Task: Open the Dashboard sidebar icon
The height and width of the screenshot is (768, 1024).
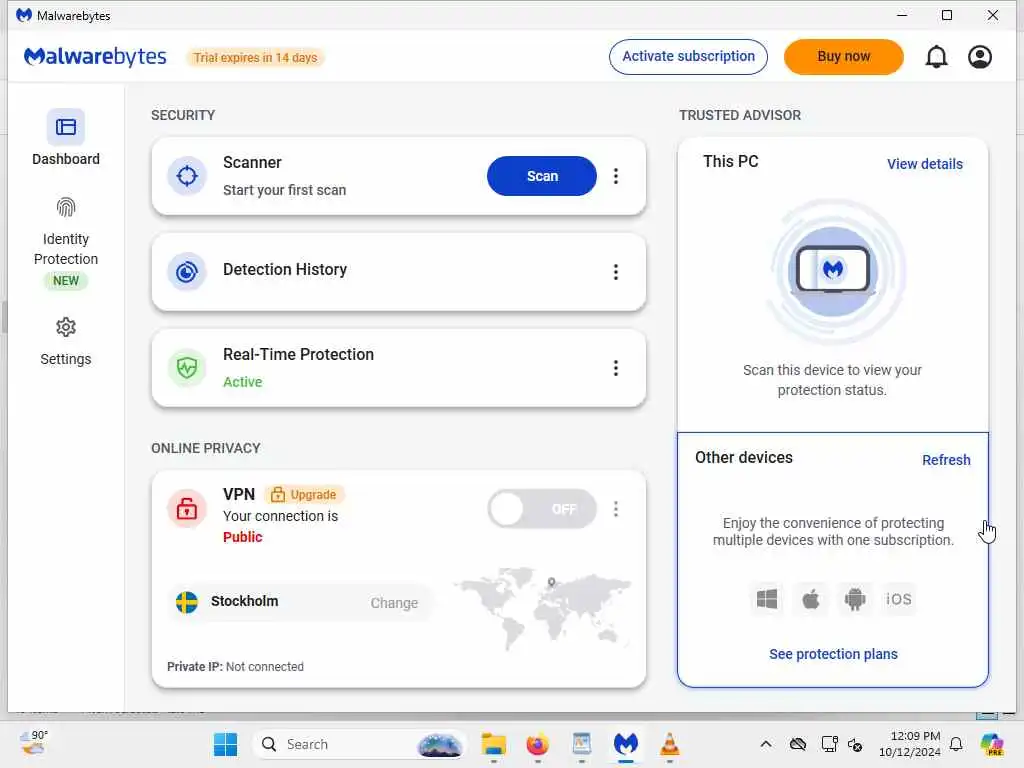Action: pyautogui.click(x=65, y=127)
